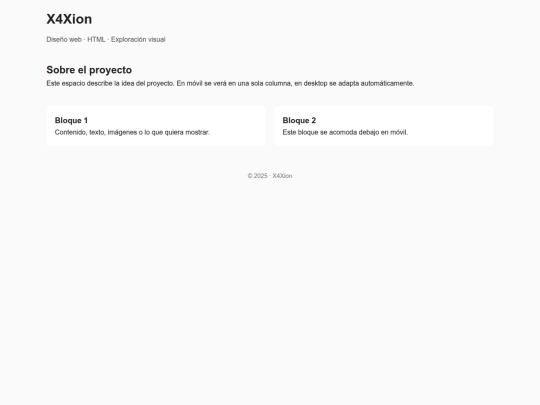Click the footer copyright symbol
This screenshot has width=540, height=405.
250,176
